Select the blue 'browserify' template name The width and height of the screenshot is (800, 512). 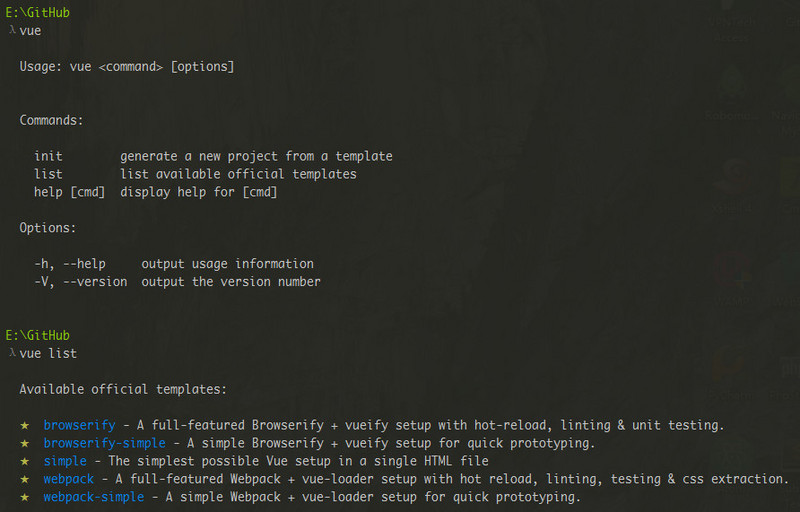tap(79, 425)
